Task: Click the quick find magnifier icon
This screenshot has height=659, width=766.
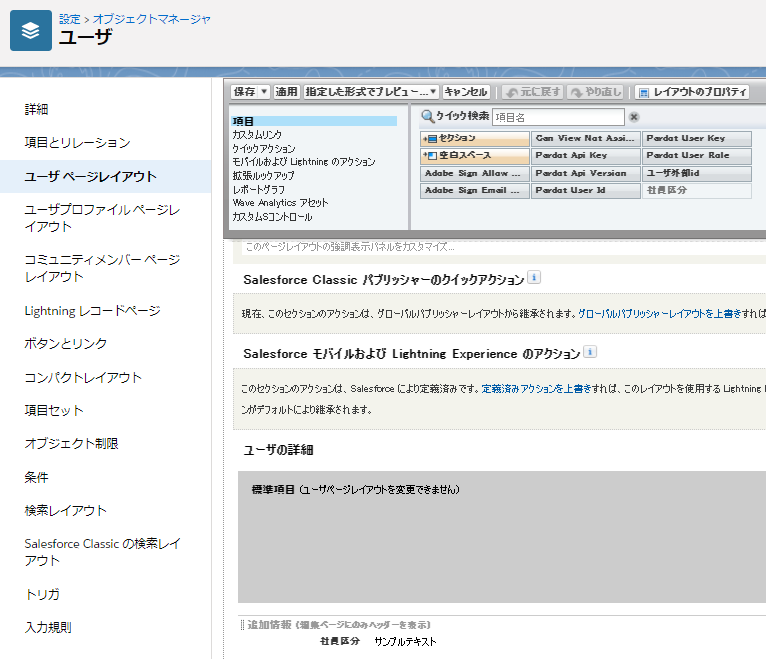Action: click(427, 117)
